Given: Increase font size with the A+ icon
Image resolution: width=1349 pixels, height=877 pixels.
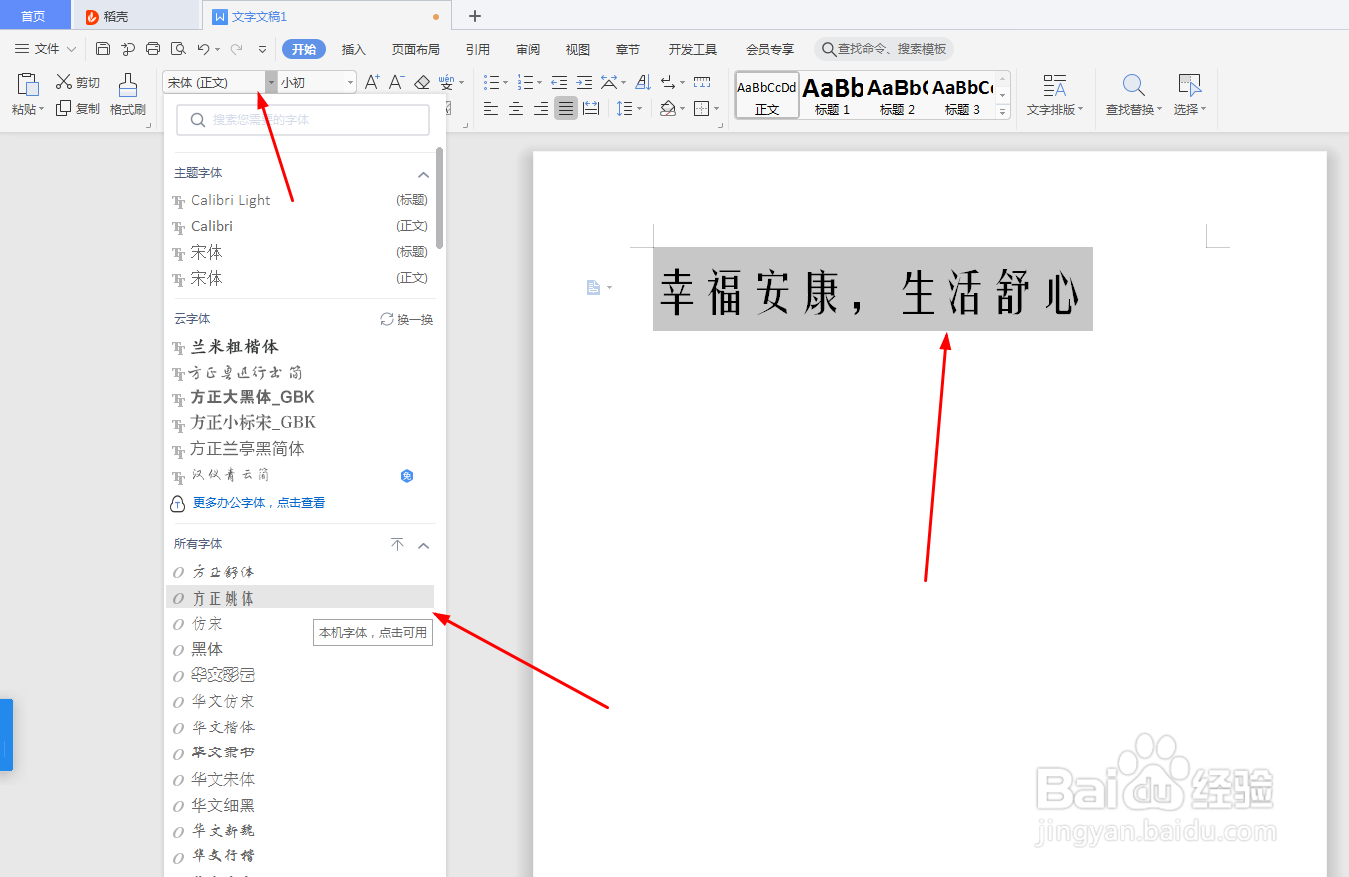Looking at the screenshot, I should (372, 82).
